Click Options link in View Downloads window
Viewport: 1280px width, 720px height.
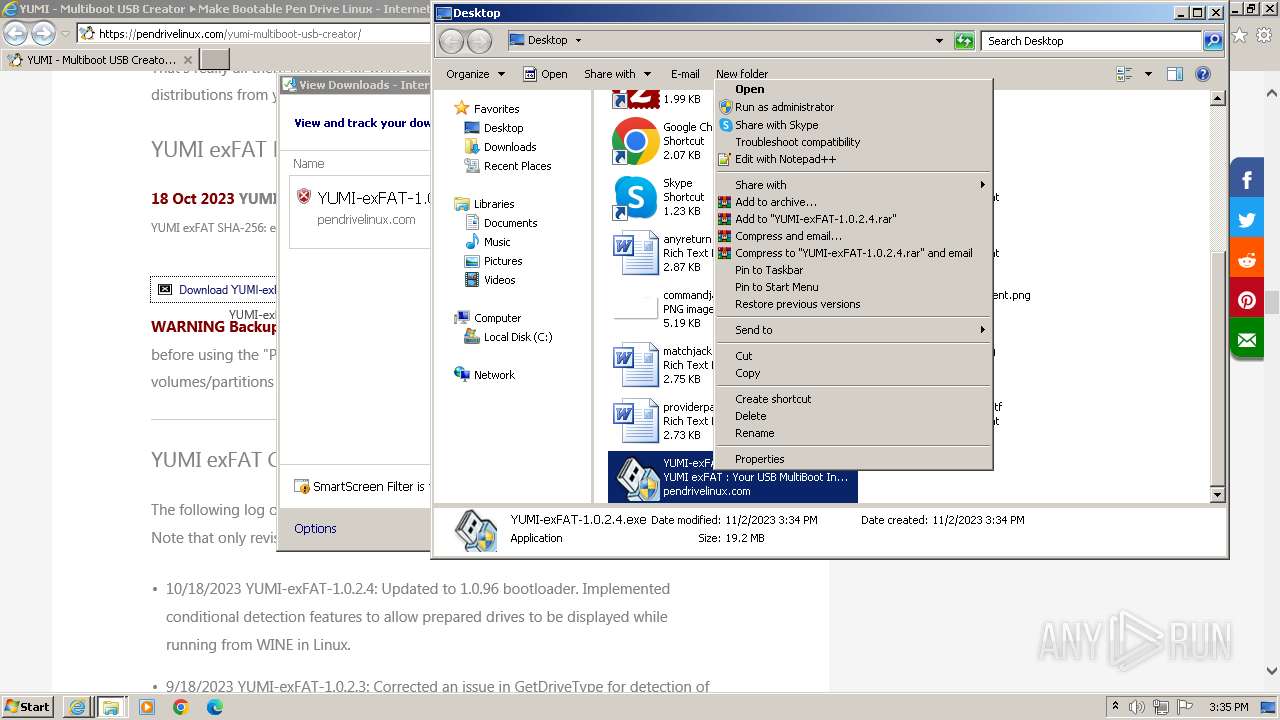[x=315, y=529]
